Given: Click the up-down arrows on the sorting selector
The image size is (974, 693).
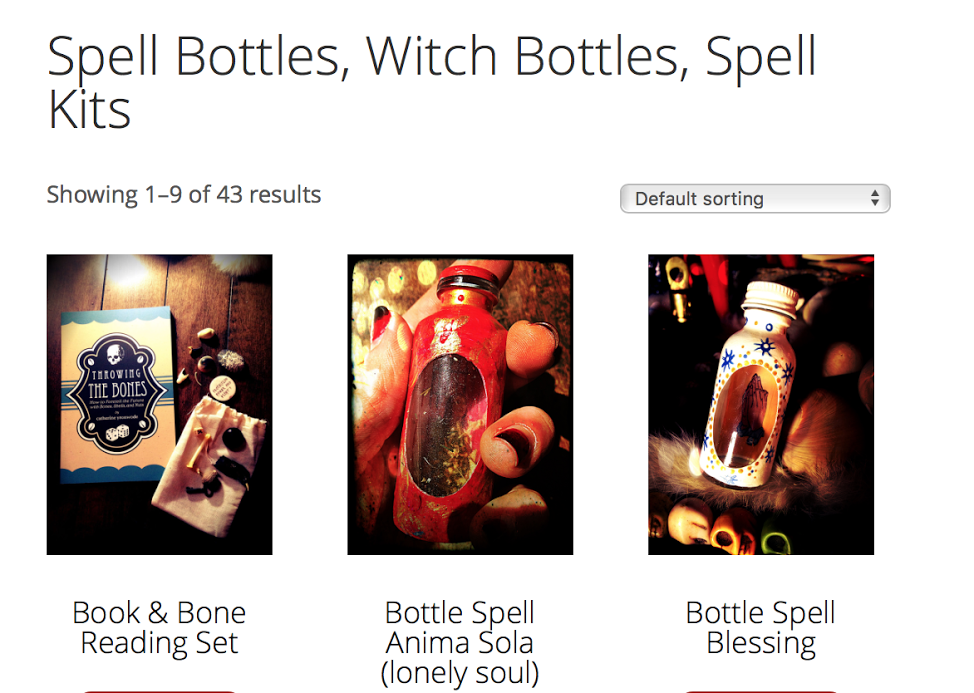Looking at the screenshot, I should [875, 199].
